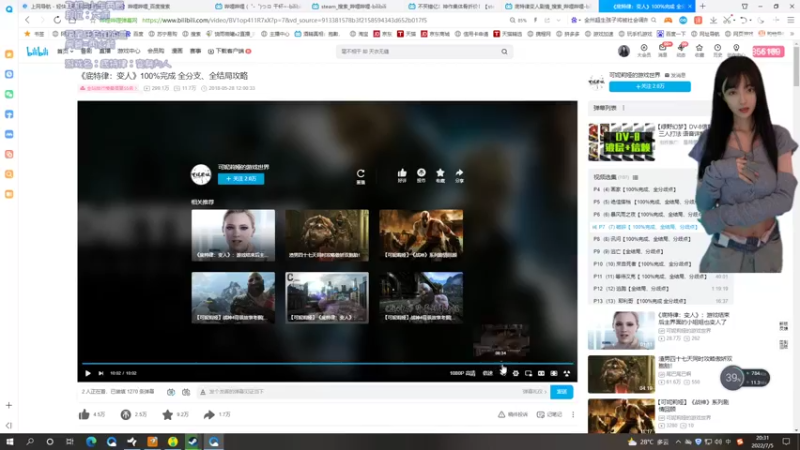800x450 pixels.
Task: Click the play button in the video player
Action: click(x=88, y=373)
